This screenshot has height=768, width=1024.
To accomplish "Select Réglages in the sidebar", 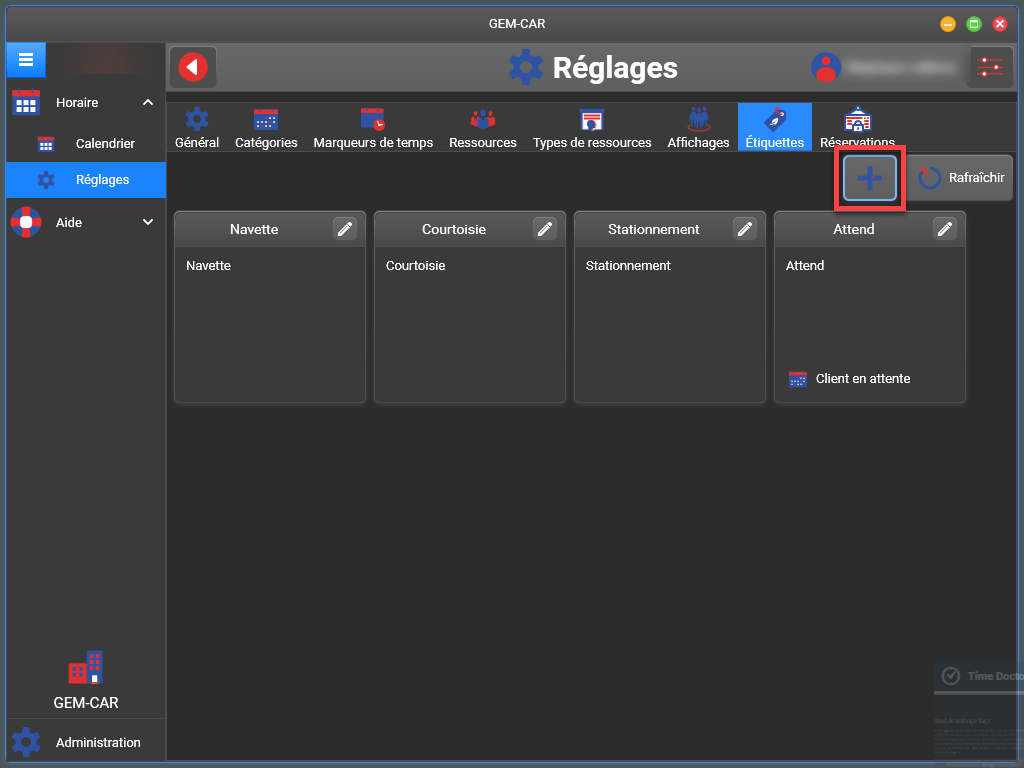I will click(x=86, y=180).
